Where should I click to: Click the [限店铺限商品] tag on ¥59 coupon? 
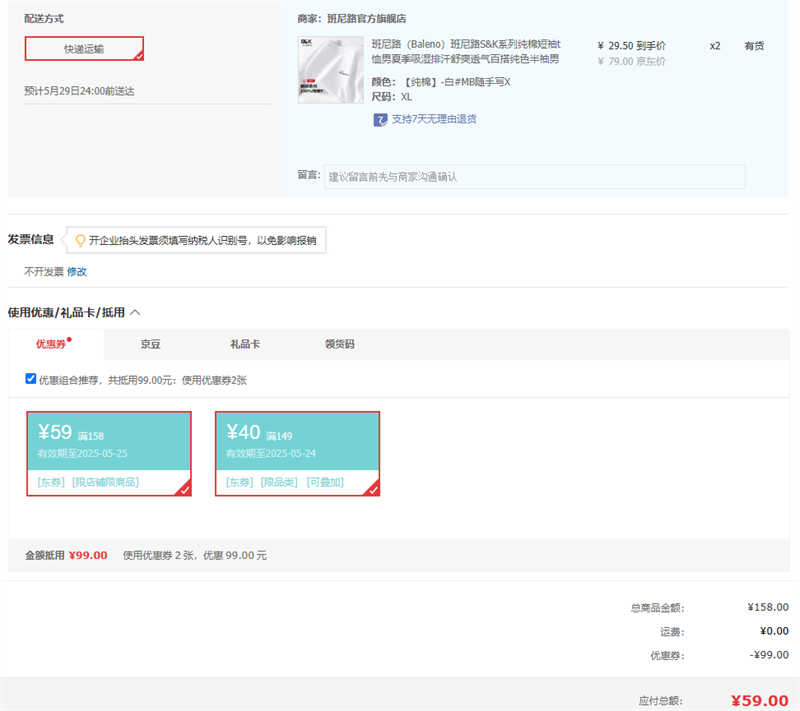(x=105, y=482)
